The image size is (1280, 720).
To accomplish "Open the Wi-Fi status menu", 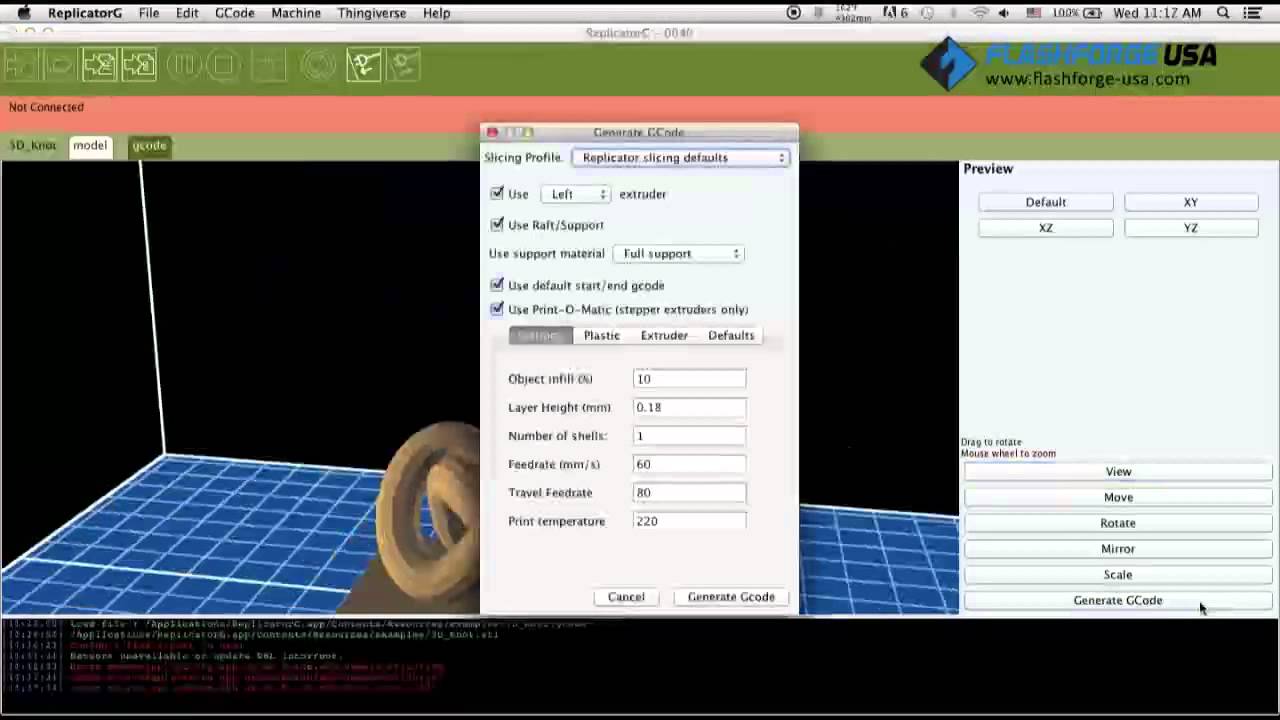I will pyautogui.click(x=980, y=13).
